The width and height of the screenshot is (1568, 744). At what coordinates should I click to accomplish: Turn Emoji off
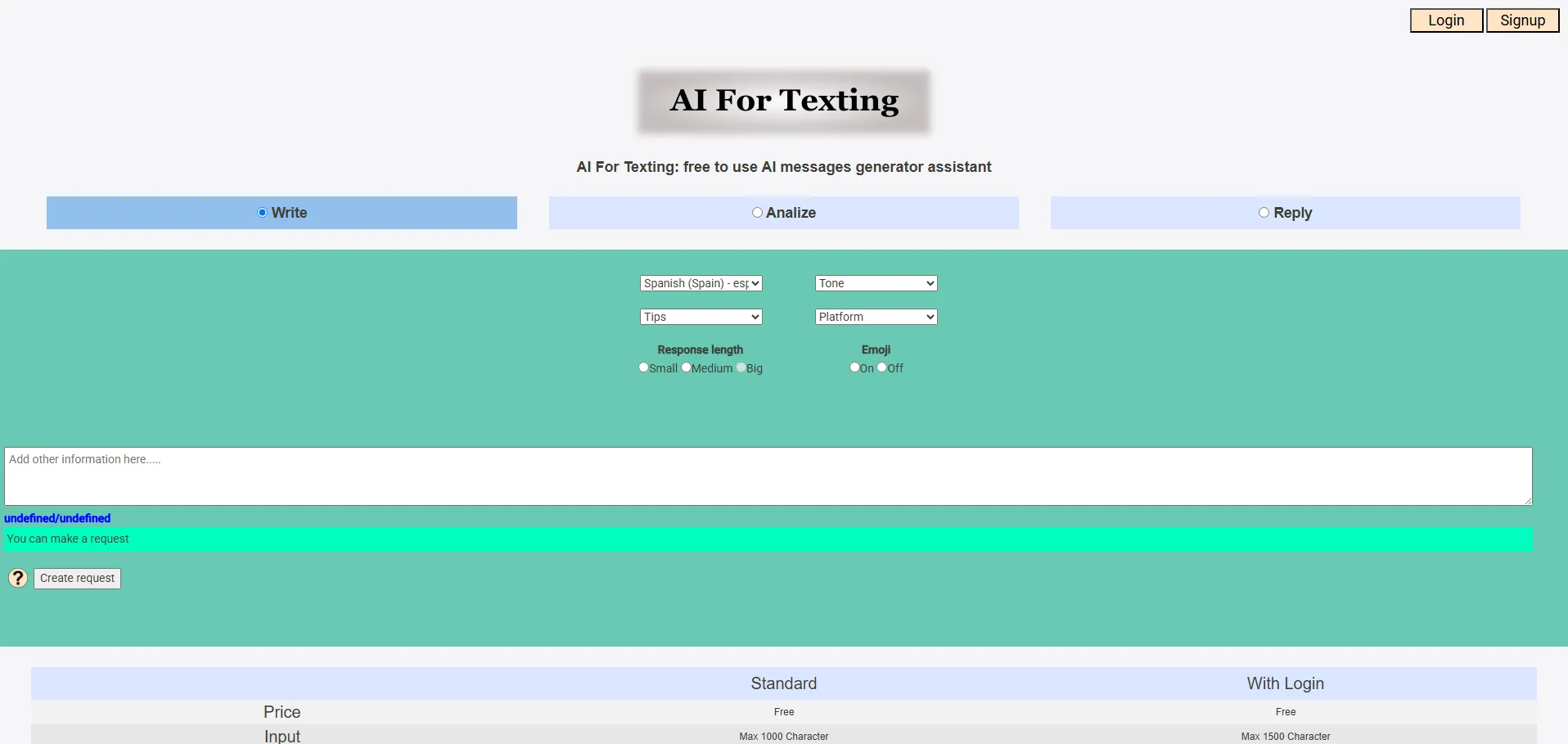click(882, 368)
